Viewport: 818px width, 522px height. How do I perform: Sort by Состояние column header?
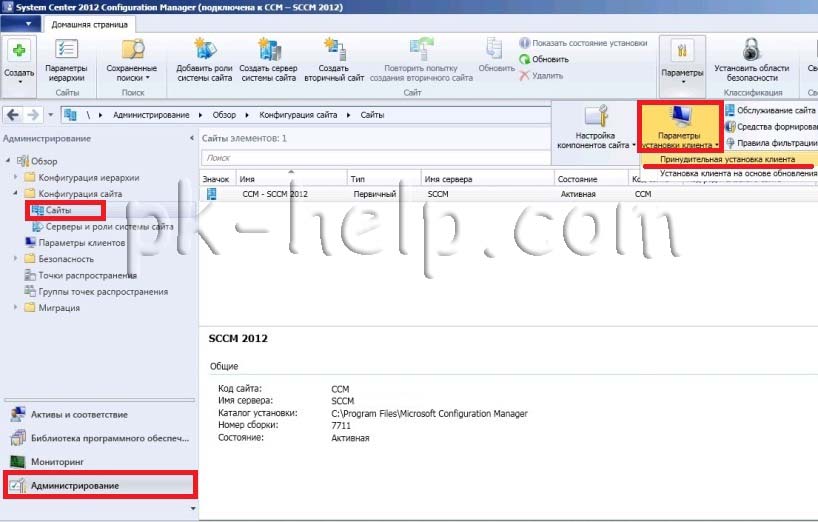[591, 178]
